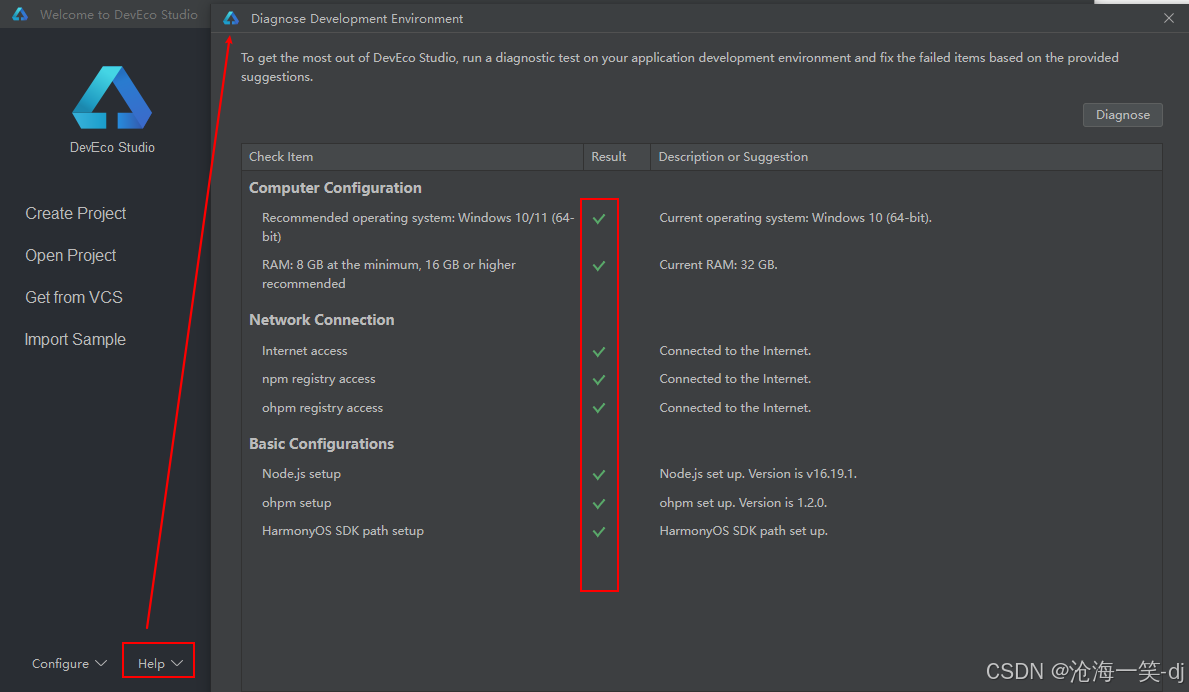
Task: Run the Diagnose button
Action: point(1122,114)
